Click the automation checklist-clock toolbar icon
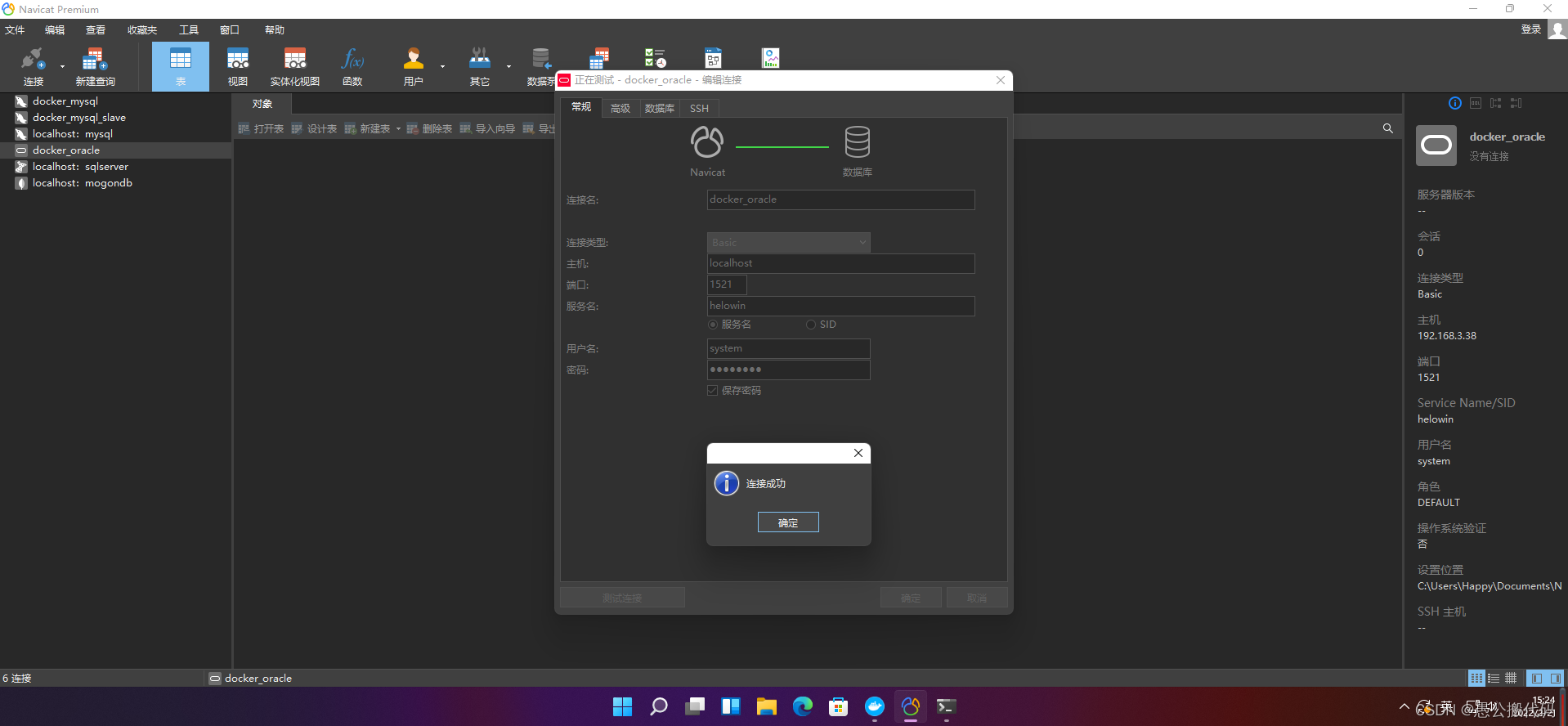Screen dimensions: 1568x726 coord(655,57)
